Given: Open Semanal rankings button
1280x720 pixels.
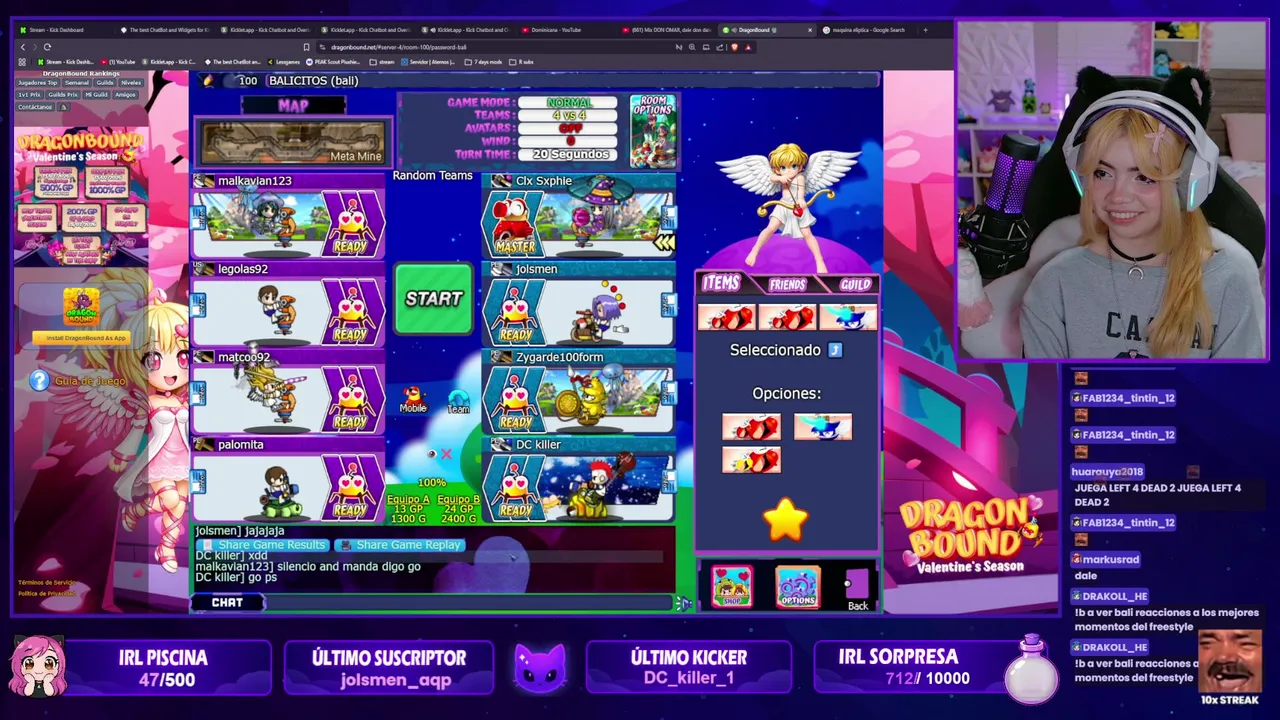Looking at the screenshot, I should [76, 83].
